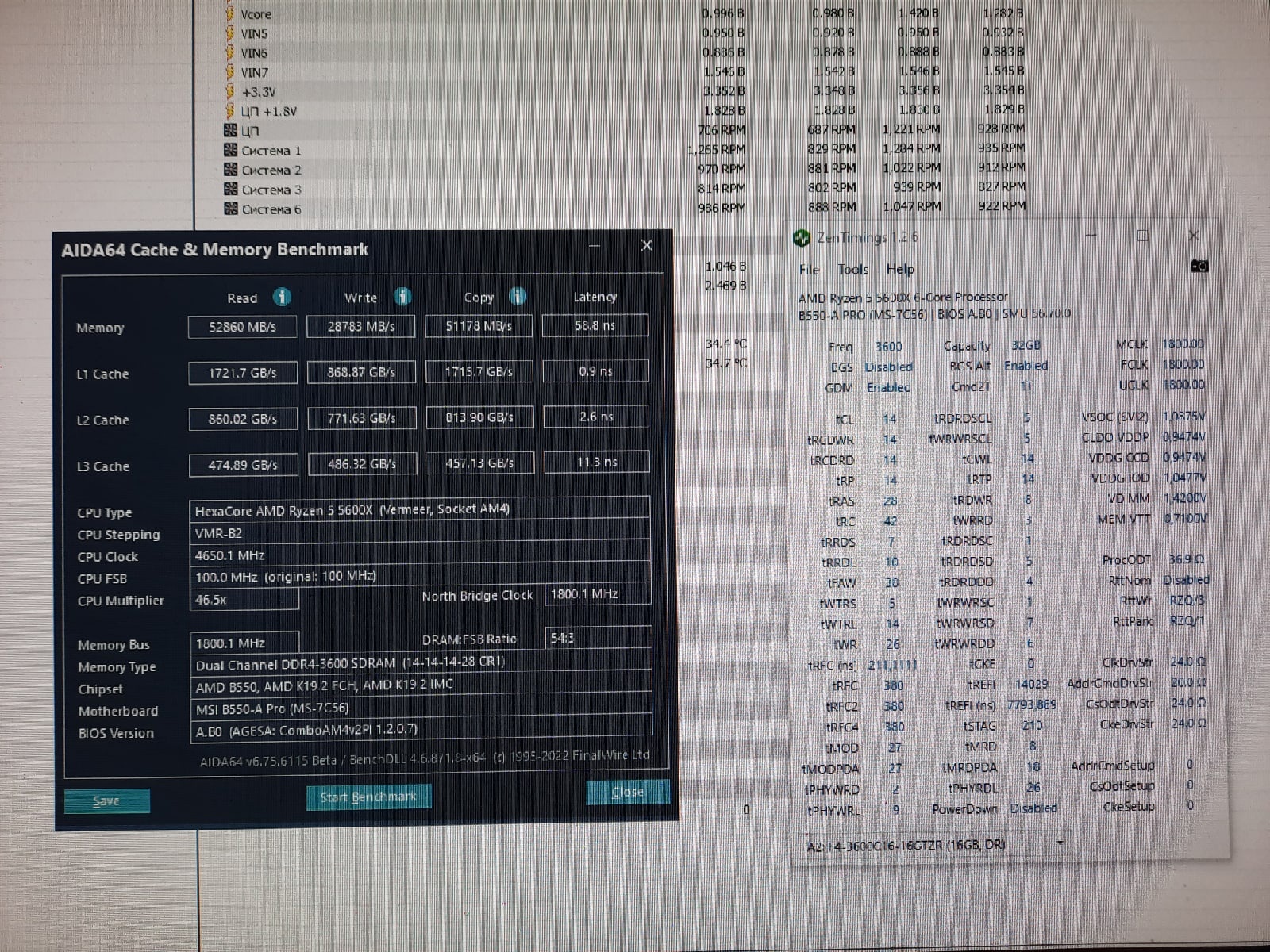Select the Memory Copy value 51178 MB/s
Image resolution: width=1270 pixels, height=952 pixels.
click(x=479, y=326)
